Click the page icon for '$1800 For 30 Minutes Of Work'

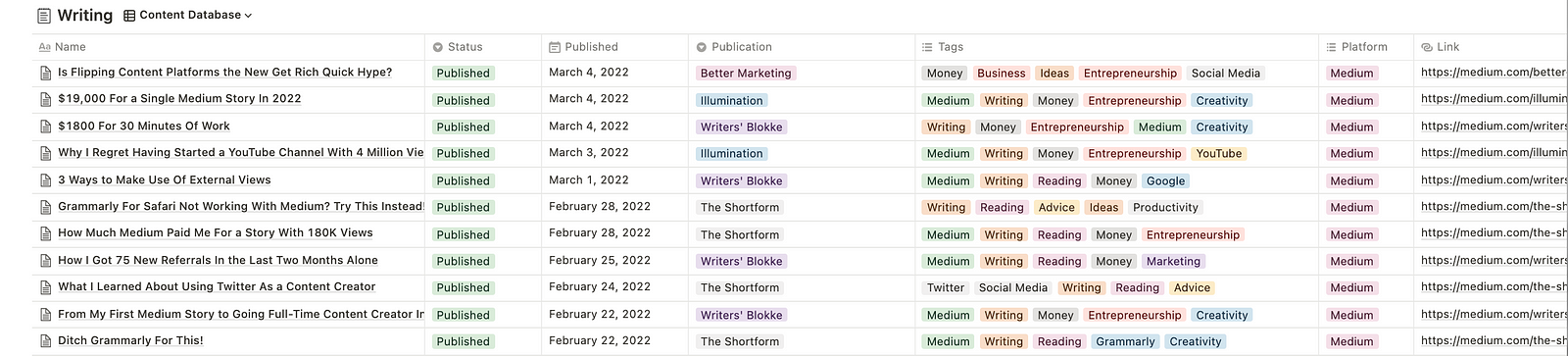pyautogui.click(x=45, y=127)
